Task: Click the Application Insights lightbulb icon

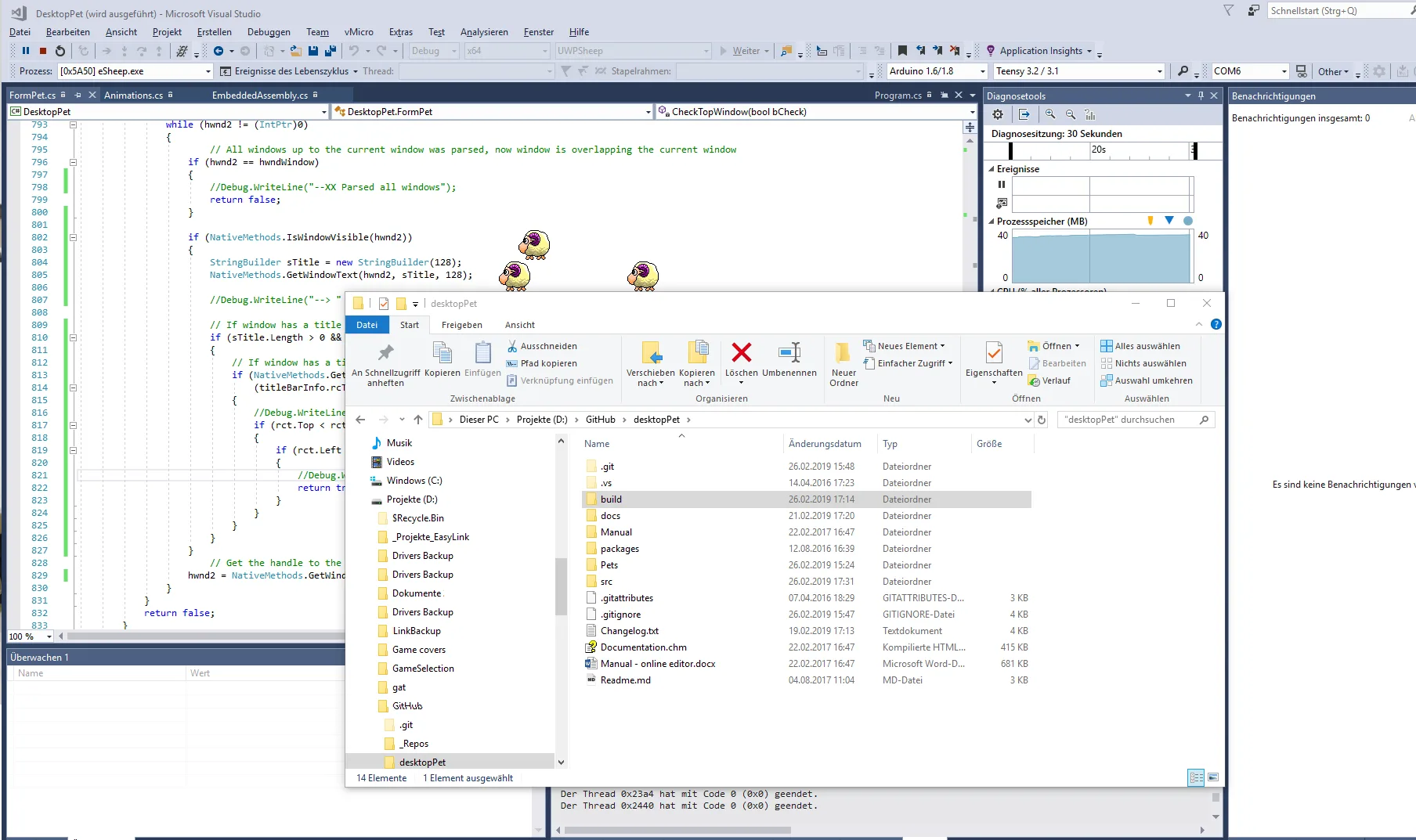Action: [991, 51]
